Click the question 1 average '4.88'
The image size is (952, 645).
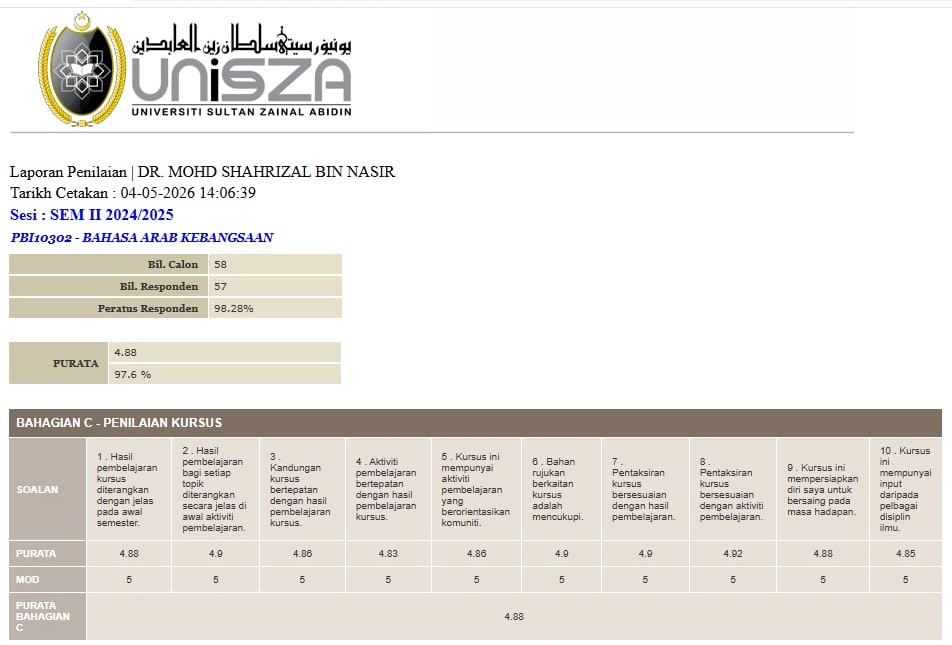coord(129,554)
